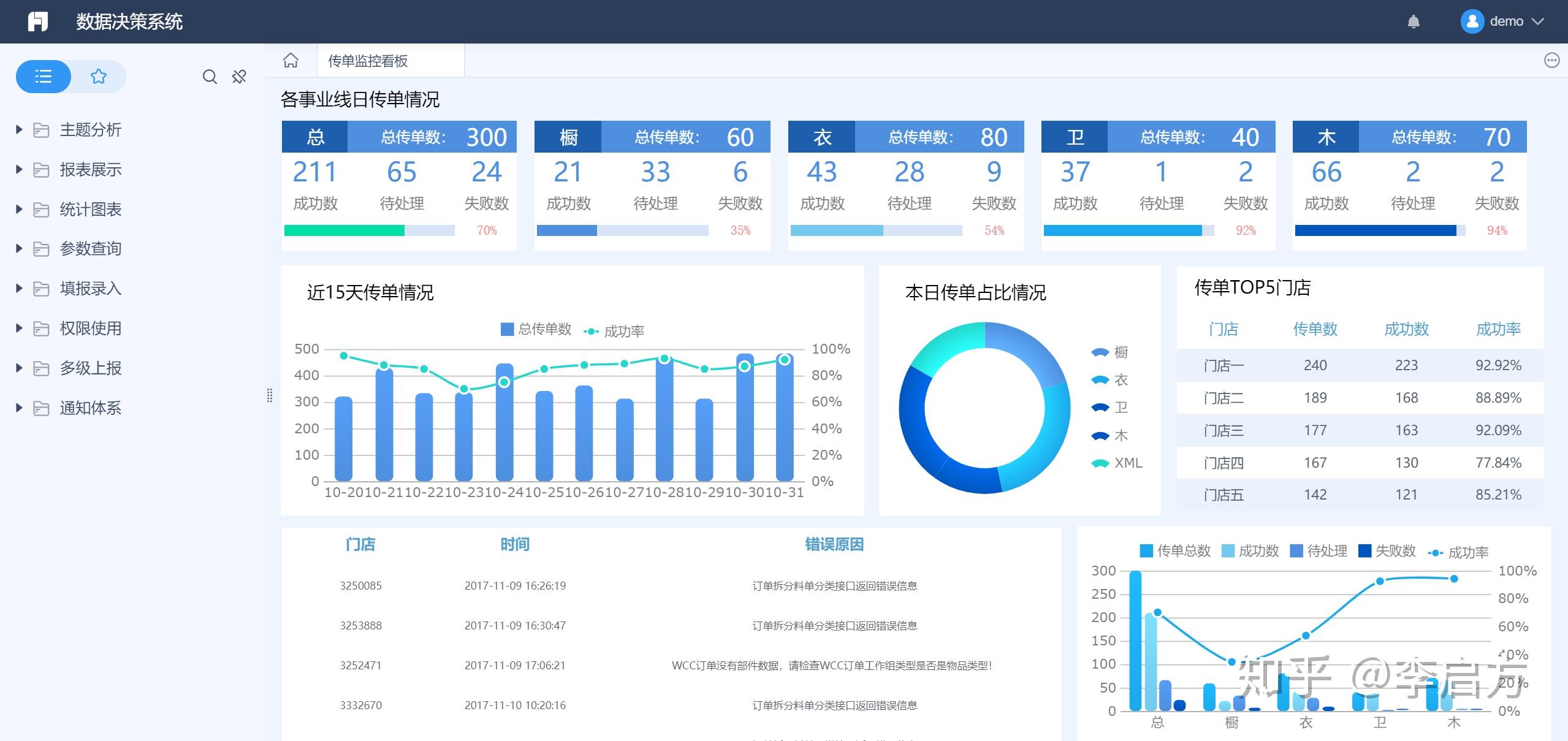Expand the 报表展示 tree arrow
Image resolution: width=1568 pixels, height=741 pixels.
(19, 170)
